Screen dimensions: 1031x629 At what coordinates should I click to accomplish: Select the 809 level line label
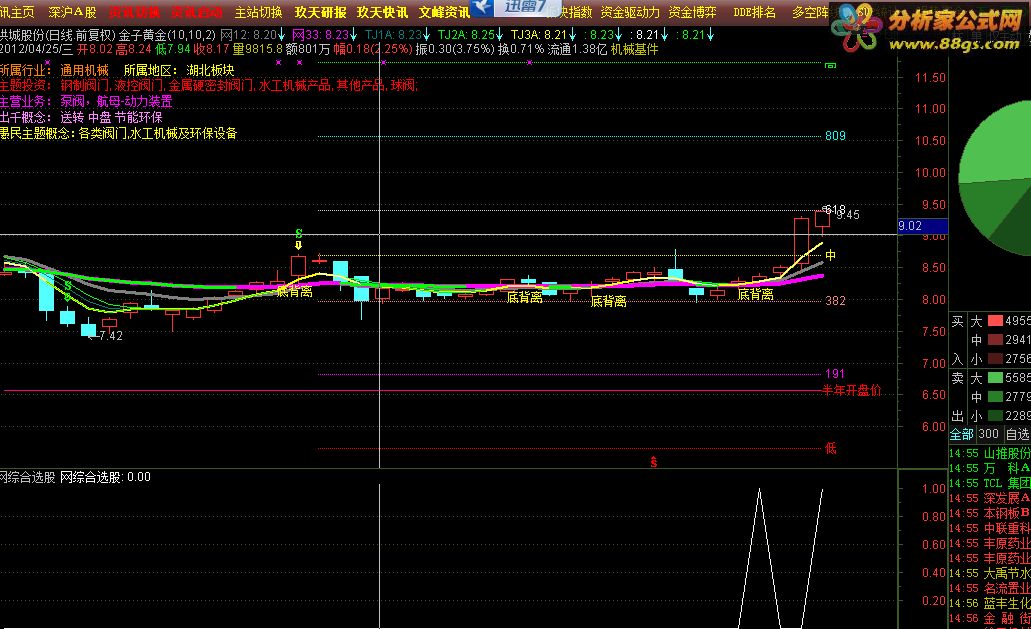coord(835,136)
